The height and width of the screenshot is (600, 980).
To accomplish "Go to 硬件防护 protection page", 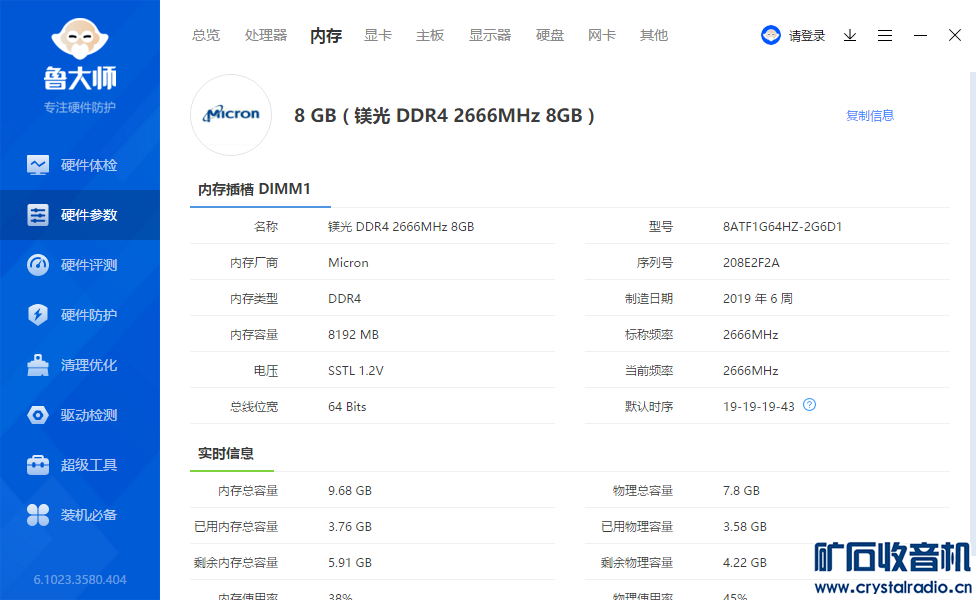I will 80,315.
